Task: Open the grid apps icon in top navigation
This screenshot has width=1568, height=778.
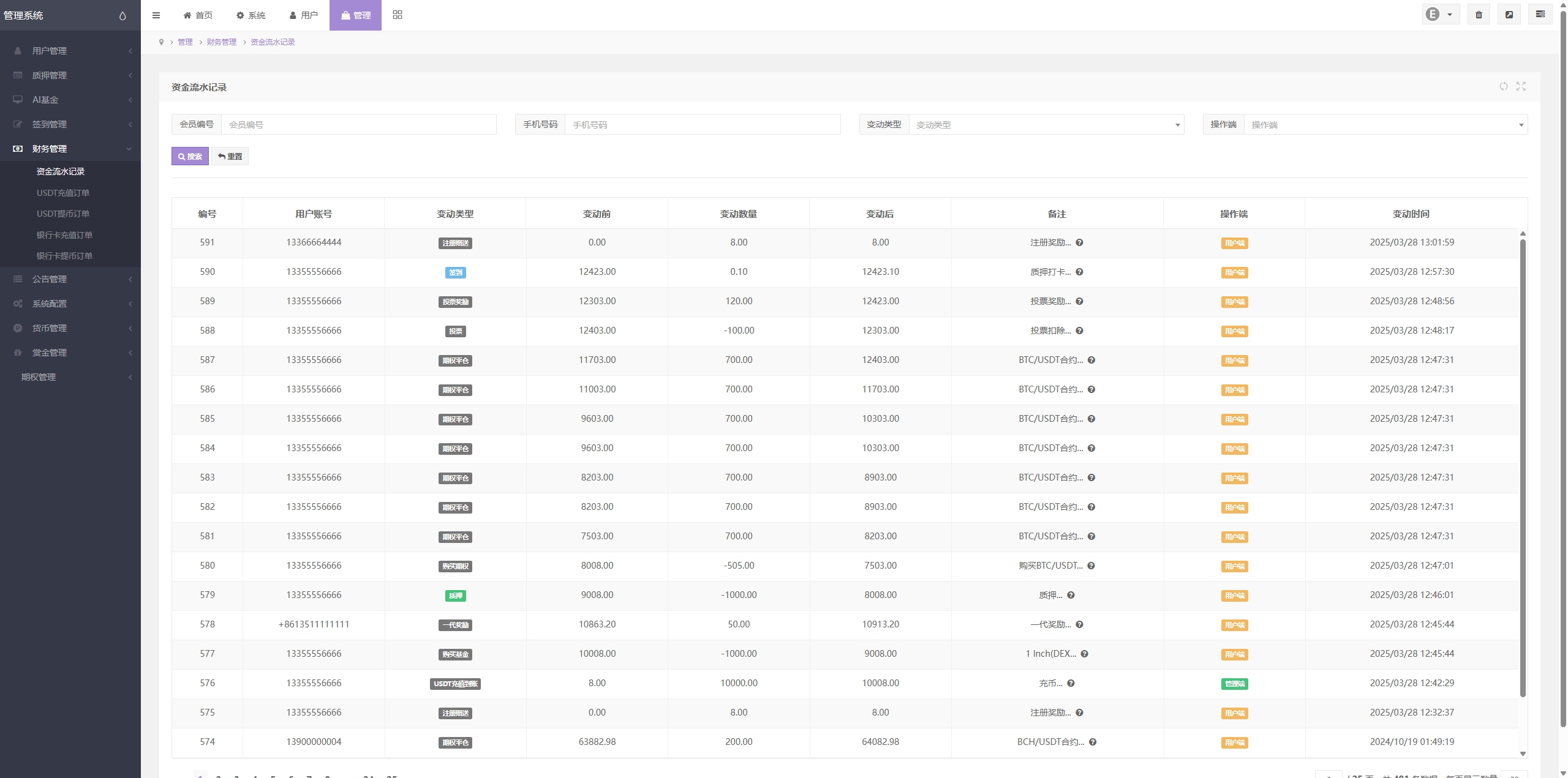Action: tap(398, 15)
